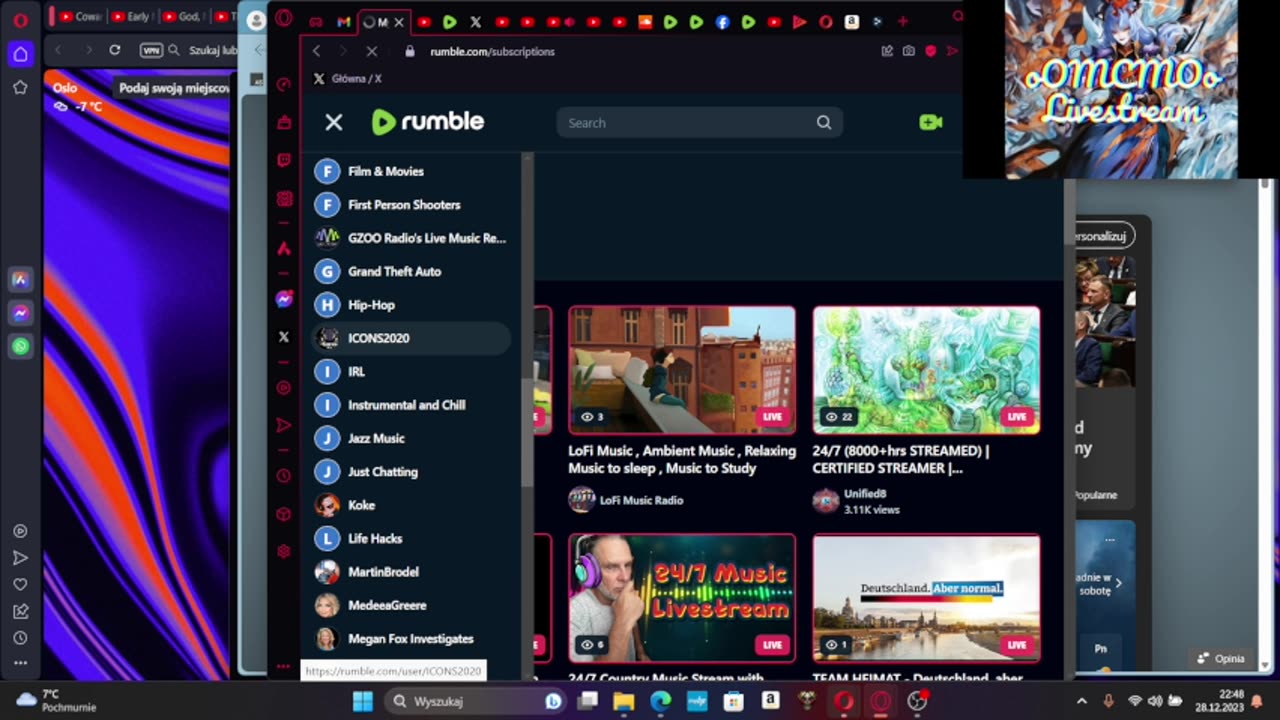Viewport: 1280px width, 720px height.
Task: Close the Rumble side menu with X
Action: pos(334,122)
